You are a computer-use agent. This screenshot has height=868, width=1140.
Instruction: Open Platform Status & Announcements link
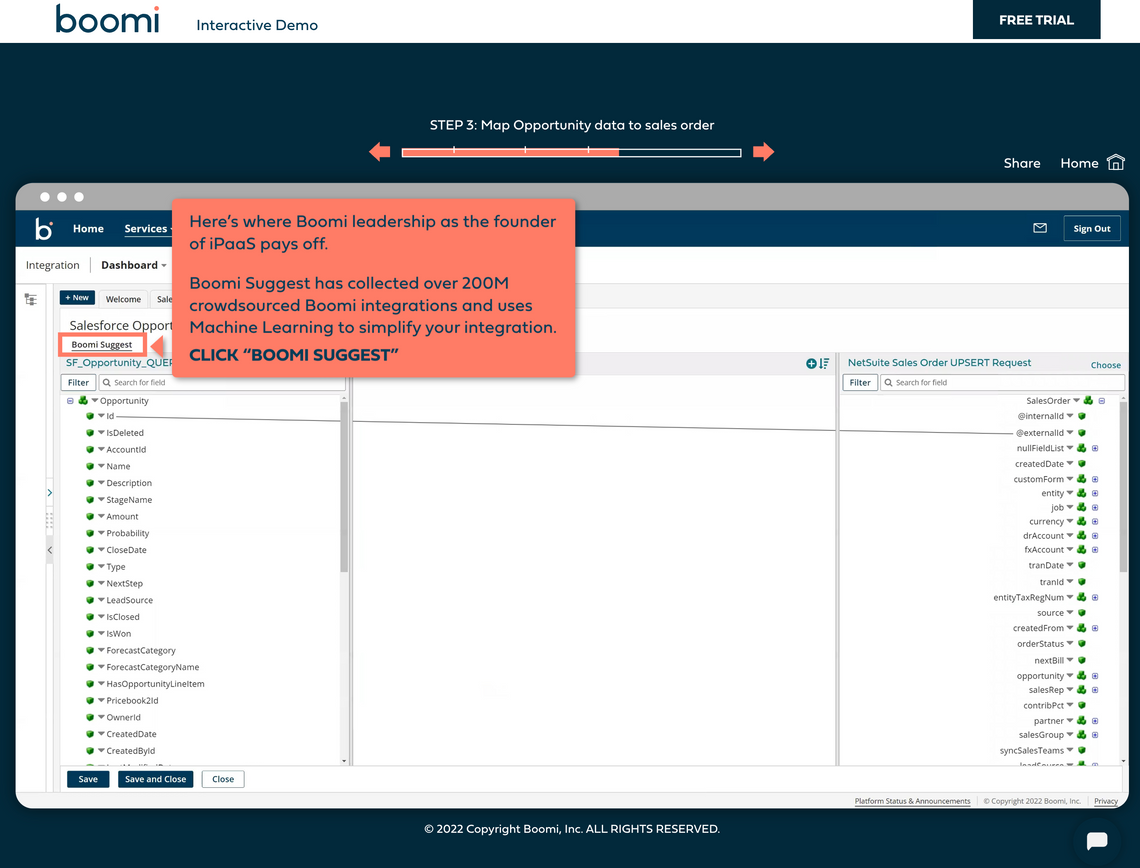click(912, 801)
